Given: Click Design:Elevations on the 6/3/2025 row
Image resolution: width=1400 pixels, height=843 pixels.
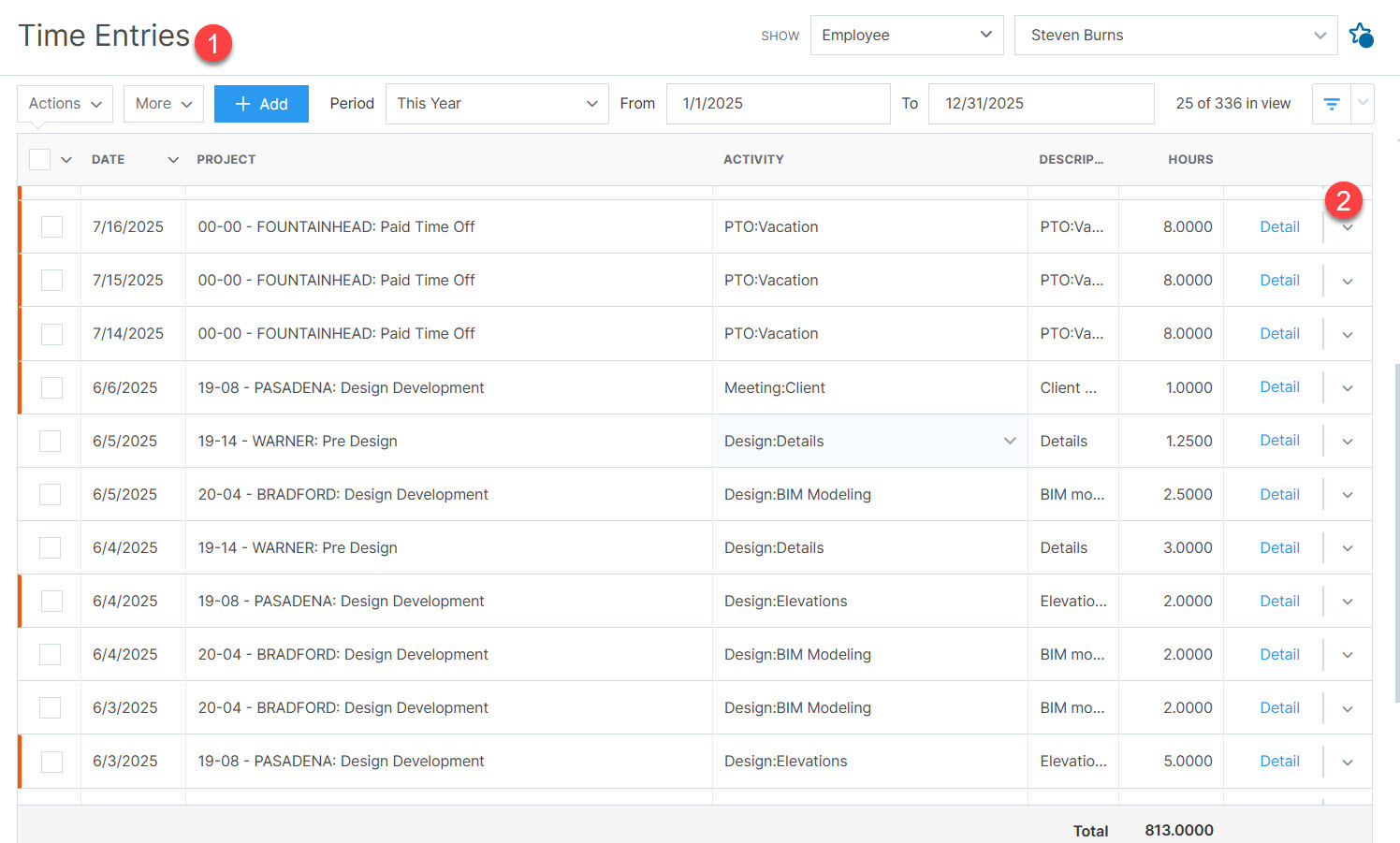Looking at the screenshot, I should click(x=786, y=761).
